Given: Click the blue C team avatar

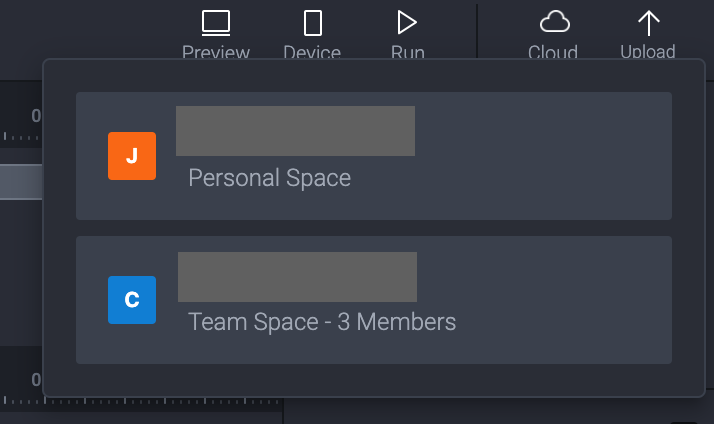Looking at the screenshot, I should click(132, 300).
